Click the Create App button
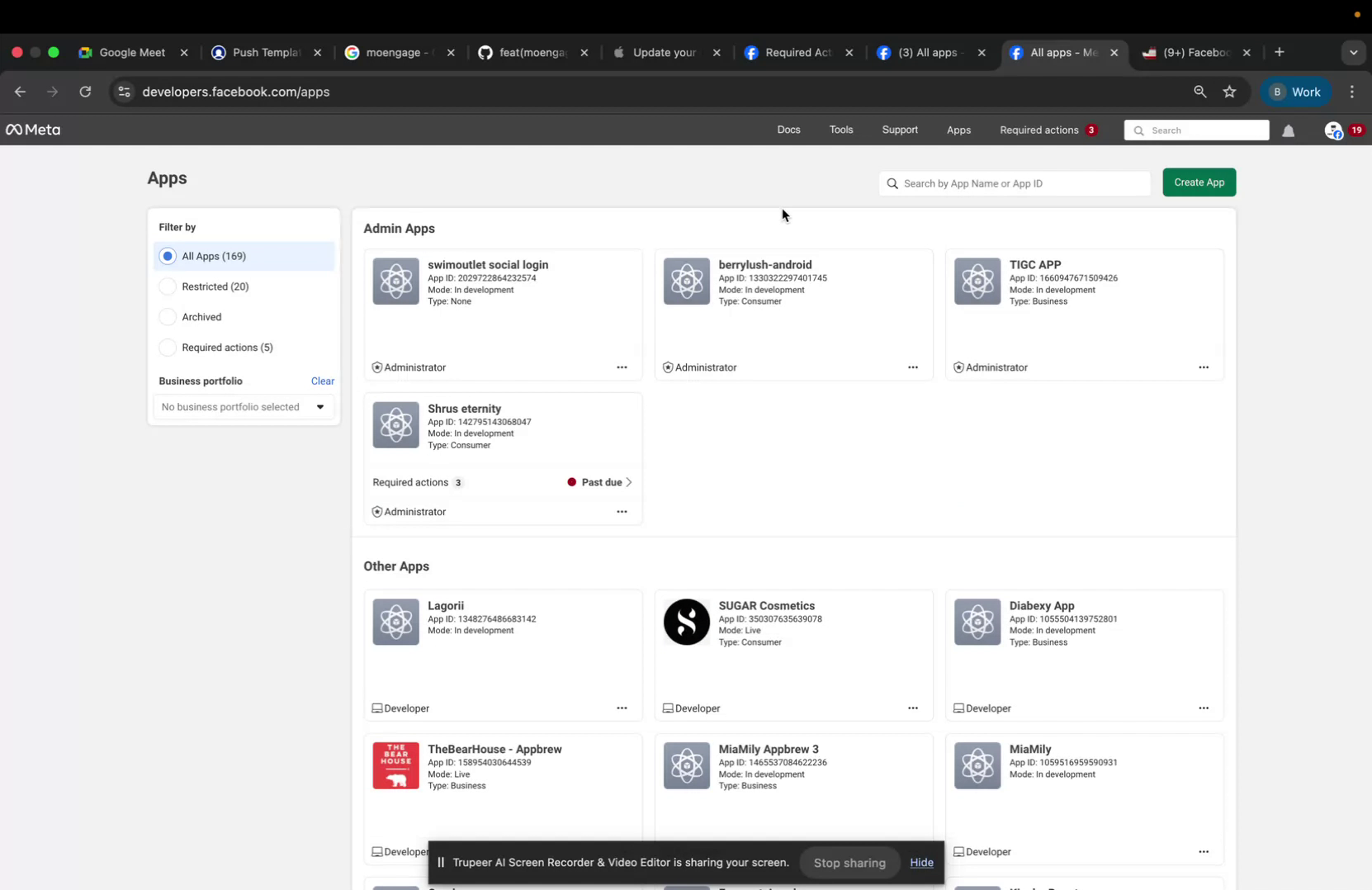The height and width of the screenshot is (890, 1372). 1199,182
